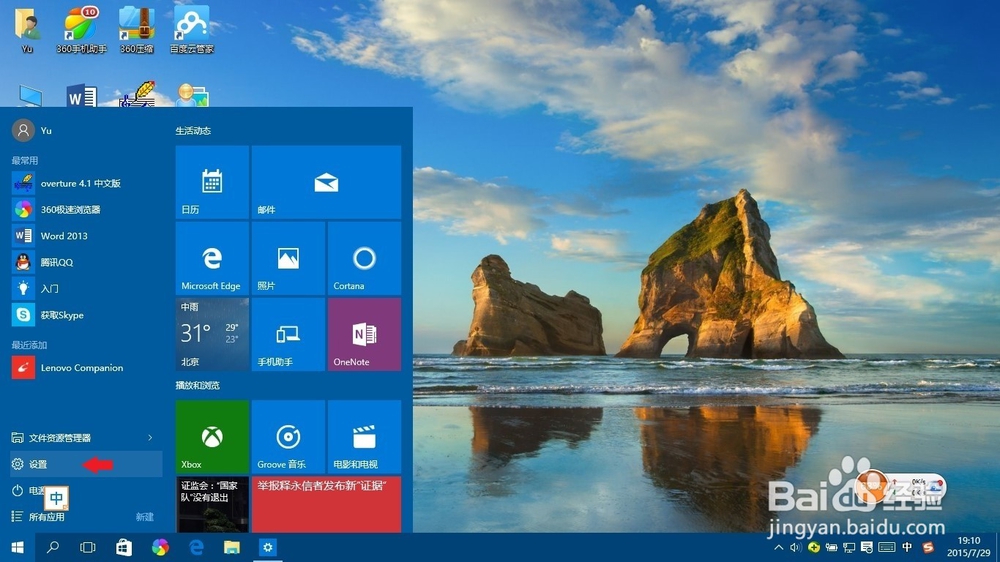This screenshot has height=562, width=1000.
Task: Open File Explorer from the taskbar
Action: click(x=232, y=547)
